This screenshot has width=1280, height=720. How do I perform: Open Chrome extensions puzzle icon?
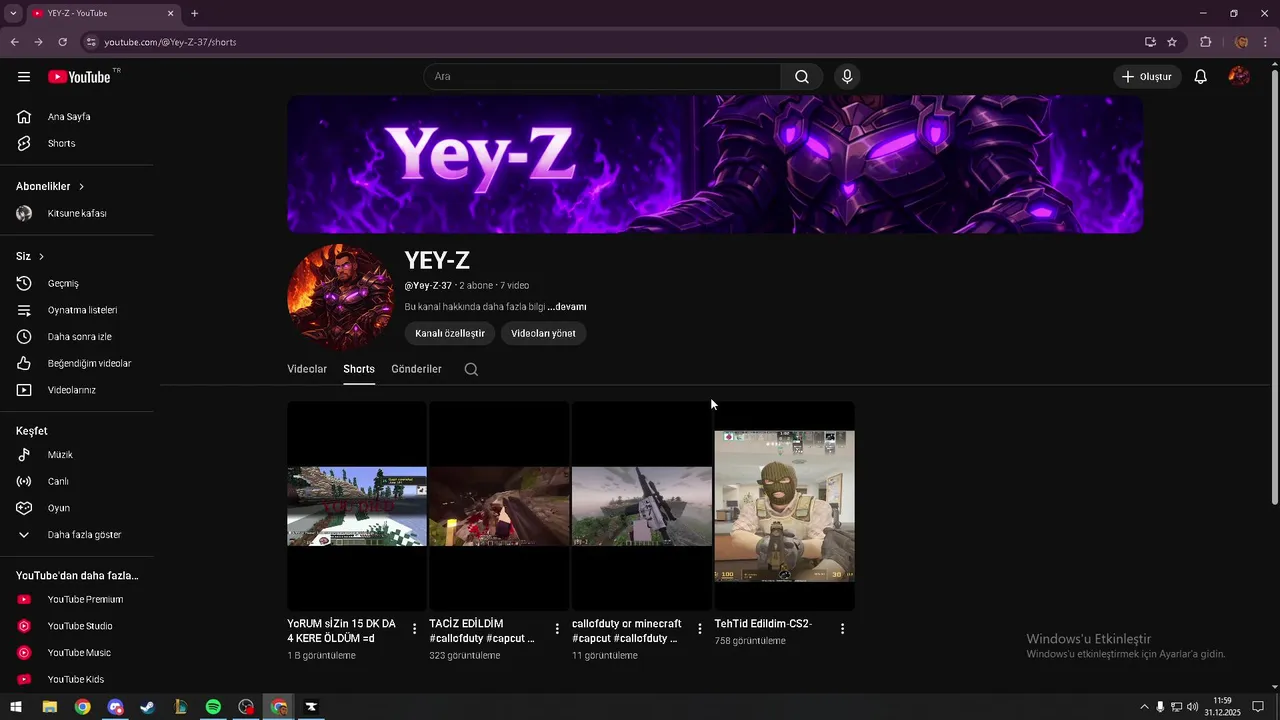(x=1205, y=42)
